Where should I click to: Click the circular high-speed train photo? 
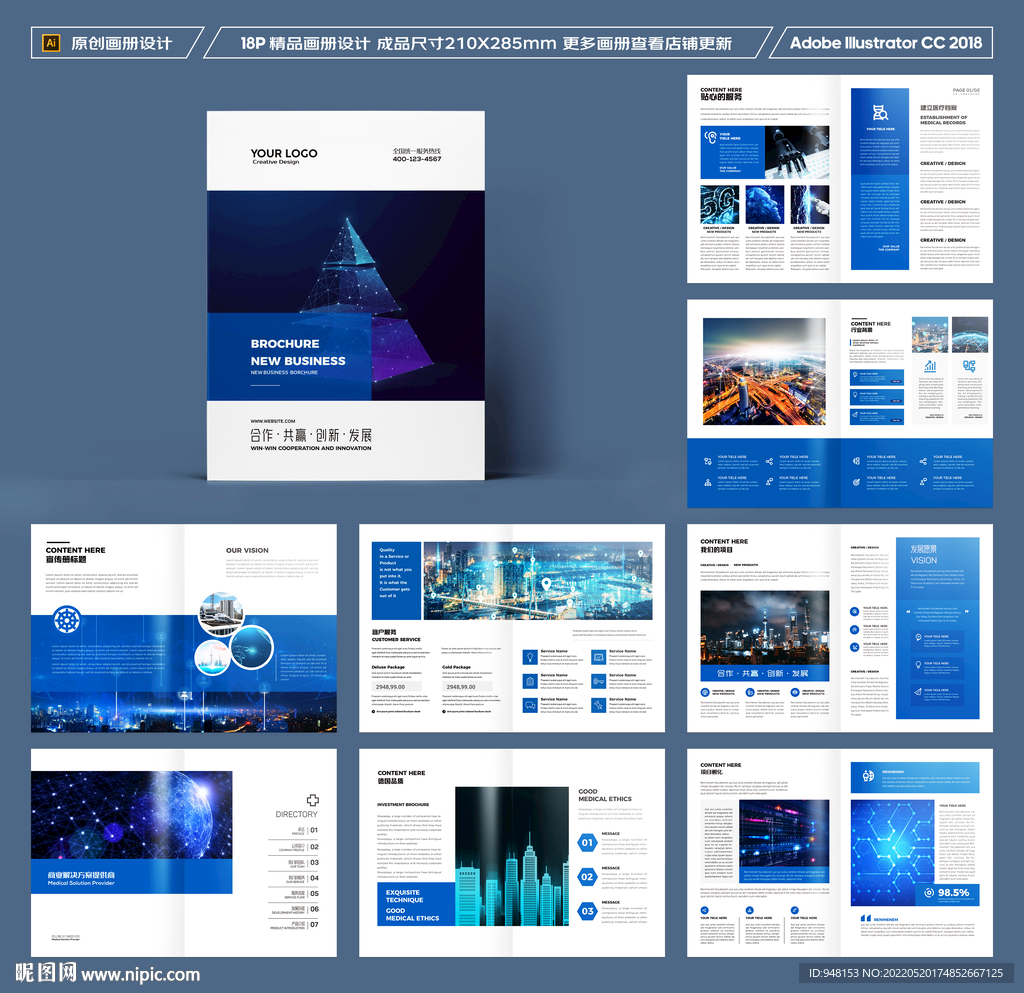[x=221, y=614]
